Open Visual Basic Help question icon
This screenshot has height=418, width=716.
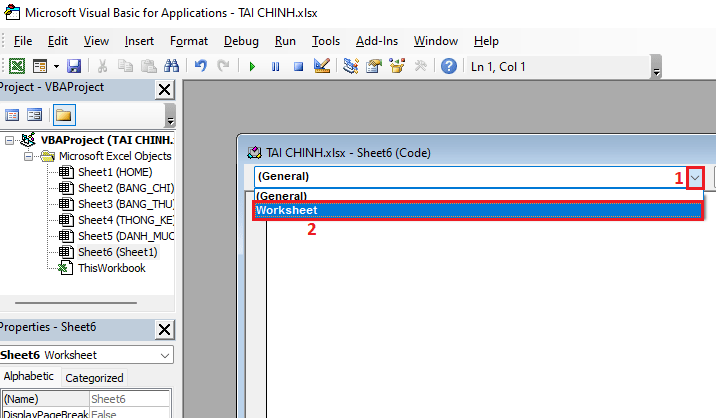449,66
